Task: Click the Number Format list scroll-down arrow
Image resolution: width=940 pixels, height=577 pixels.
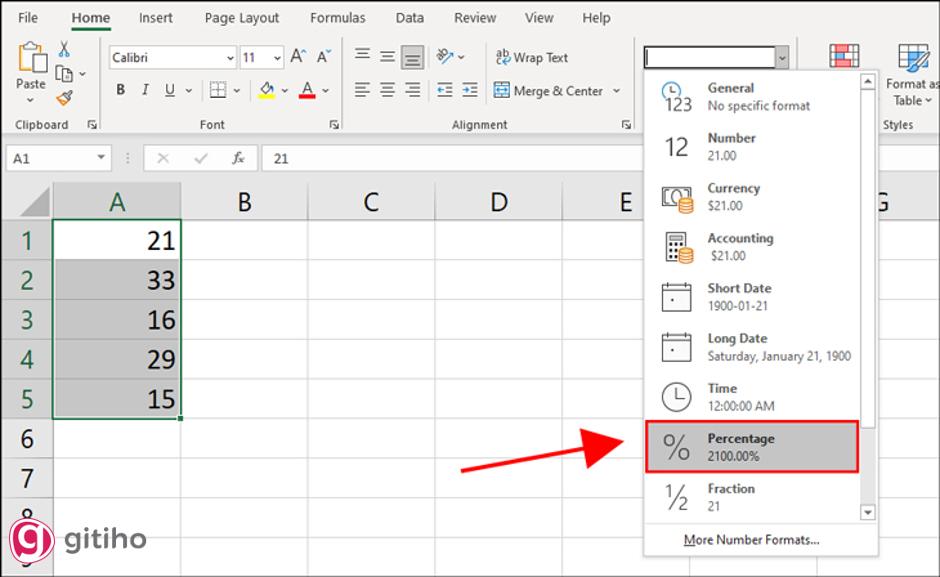Action: [x=867, y=512]
